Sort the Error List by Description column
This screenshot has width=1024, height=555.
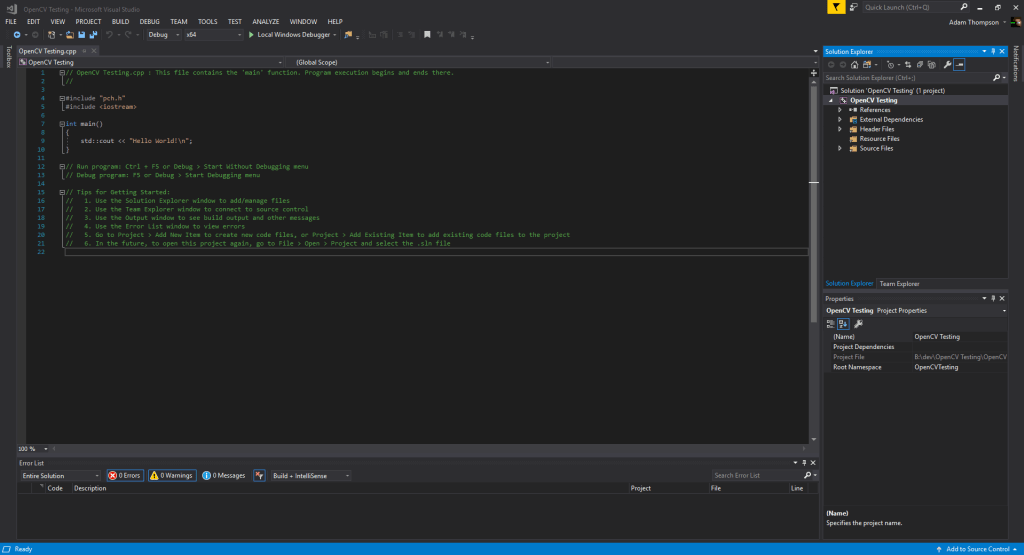[90, 488]
